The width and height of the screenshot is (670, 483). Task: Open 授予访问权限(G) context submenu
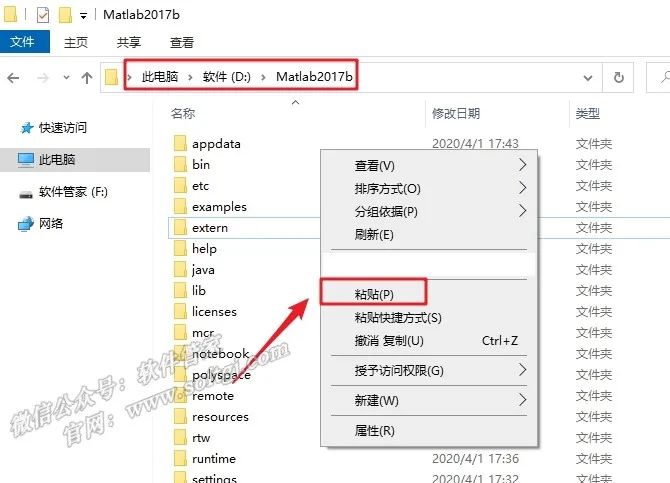[429, 370]
